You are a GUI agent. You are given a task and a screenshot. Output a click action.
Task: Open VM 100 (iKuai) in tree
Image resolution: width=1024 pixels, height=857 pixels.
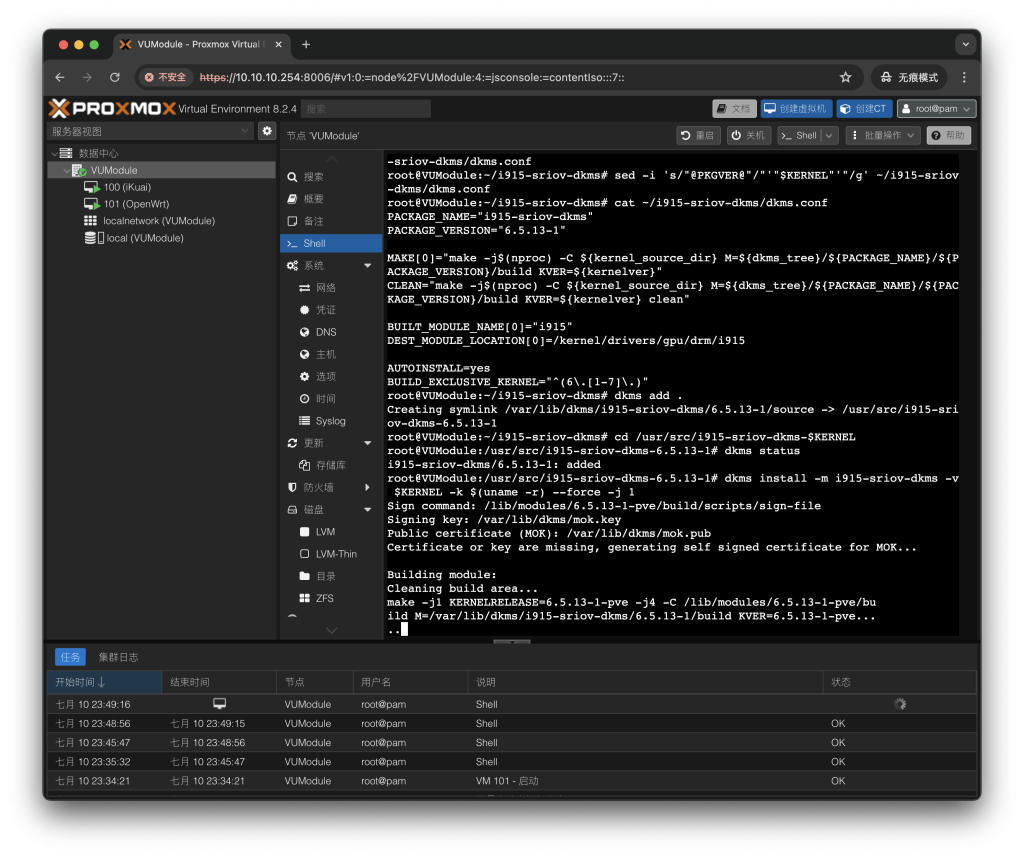tap(126, 187)
